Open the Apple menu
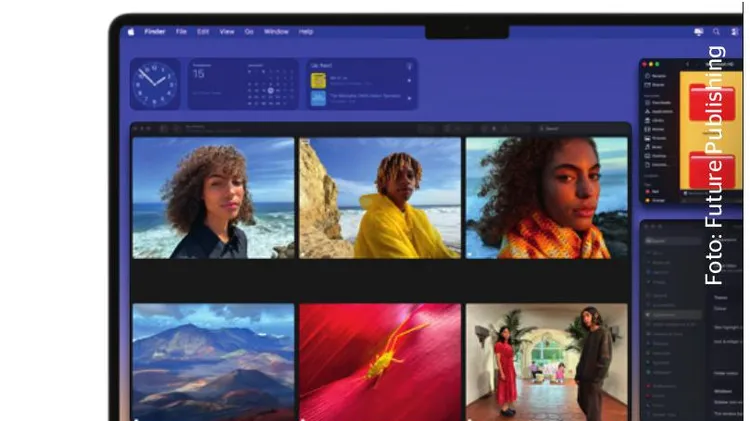750x421 pixels. click(130, 32)
